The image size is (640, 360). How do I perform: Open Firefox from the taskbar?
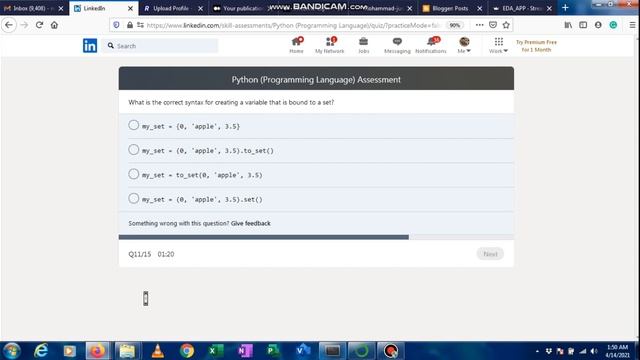(97, 351)
